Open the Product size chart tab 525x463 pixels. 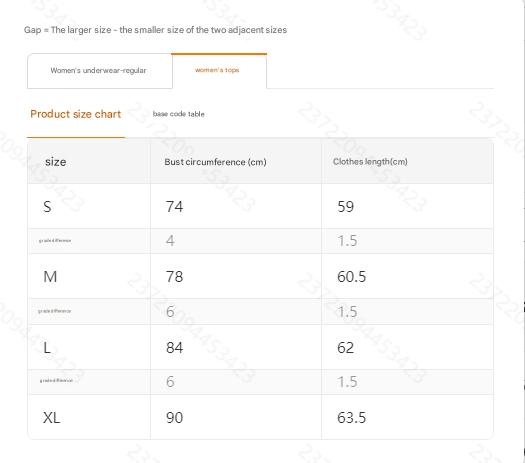[76, 114]
